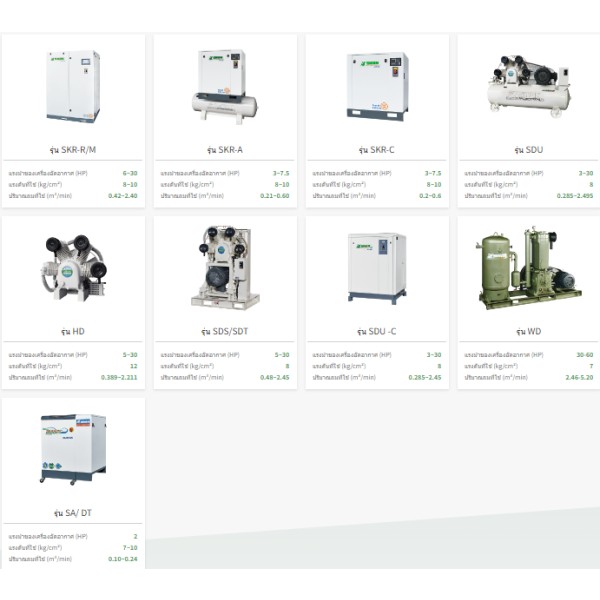The height and width of the screenshot is (600, 600).
Task: Open the SKR-A compressor product image
Action: [x=225, y=86]
